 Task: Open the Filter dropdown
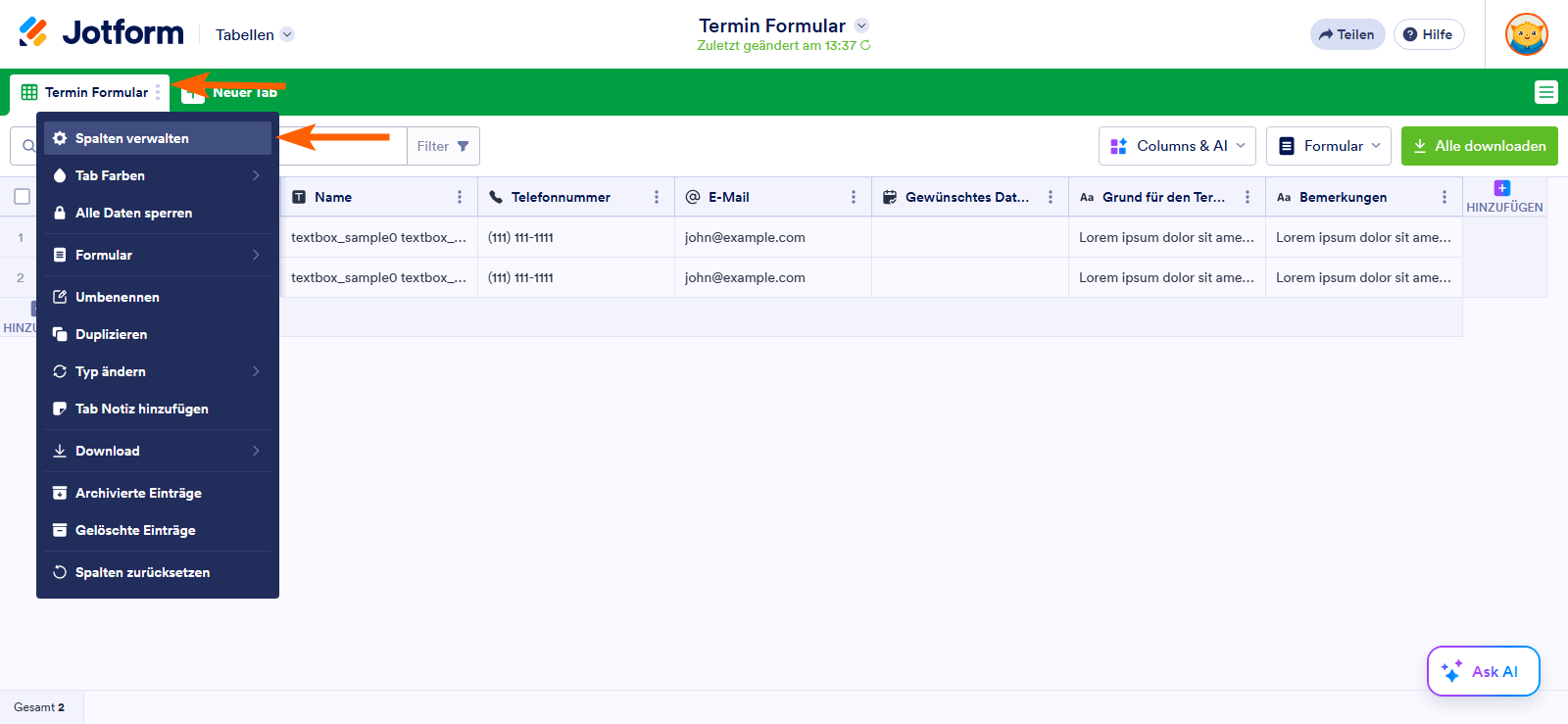[x=443, y=146]
